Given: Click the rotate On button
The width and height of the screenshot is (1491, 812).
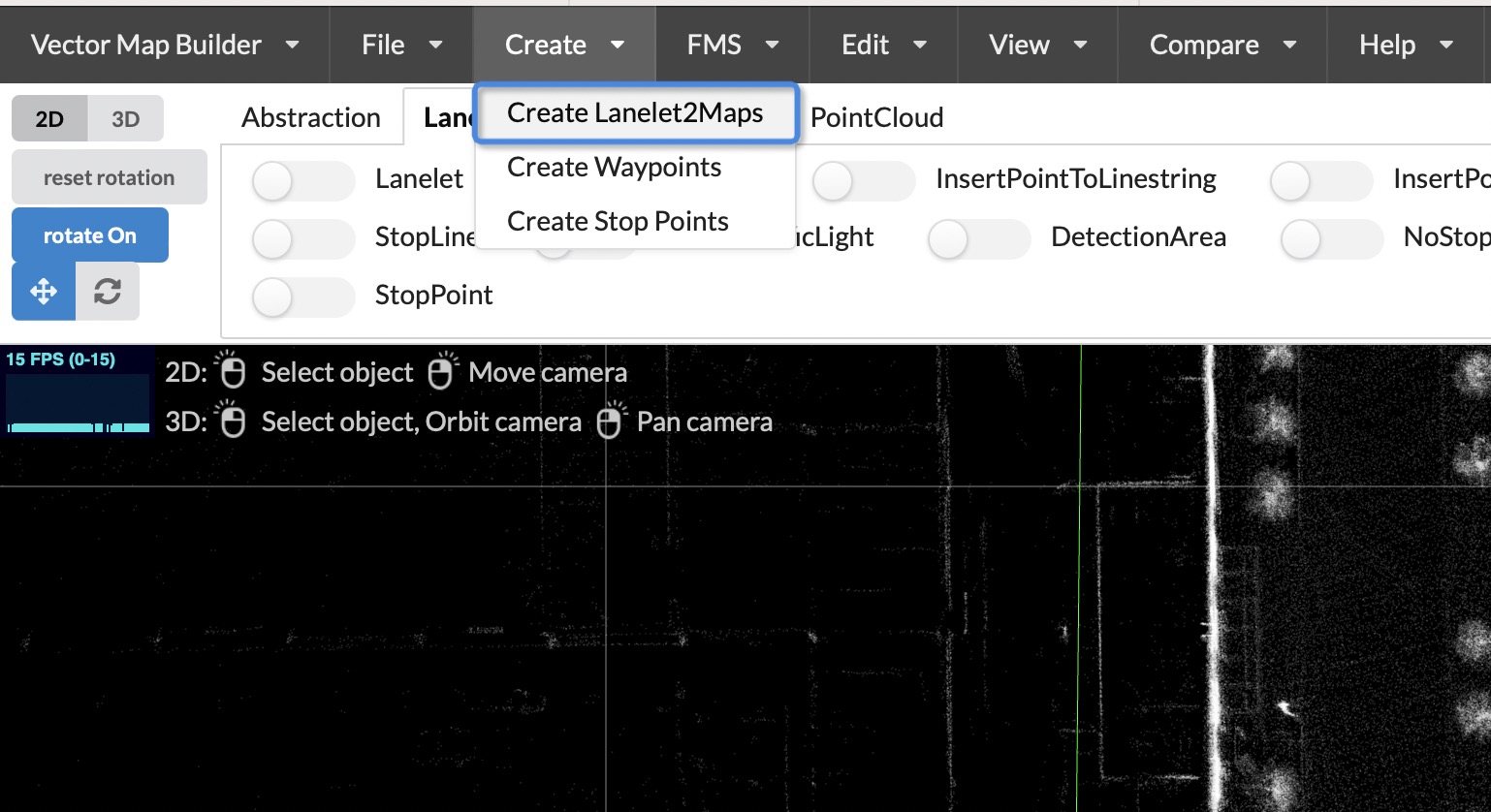Looking at the screenshot, I should pos(90,235).
